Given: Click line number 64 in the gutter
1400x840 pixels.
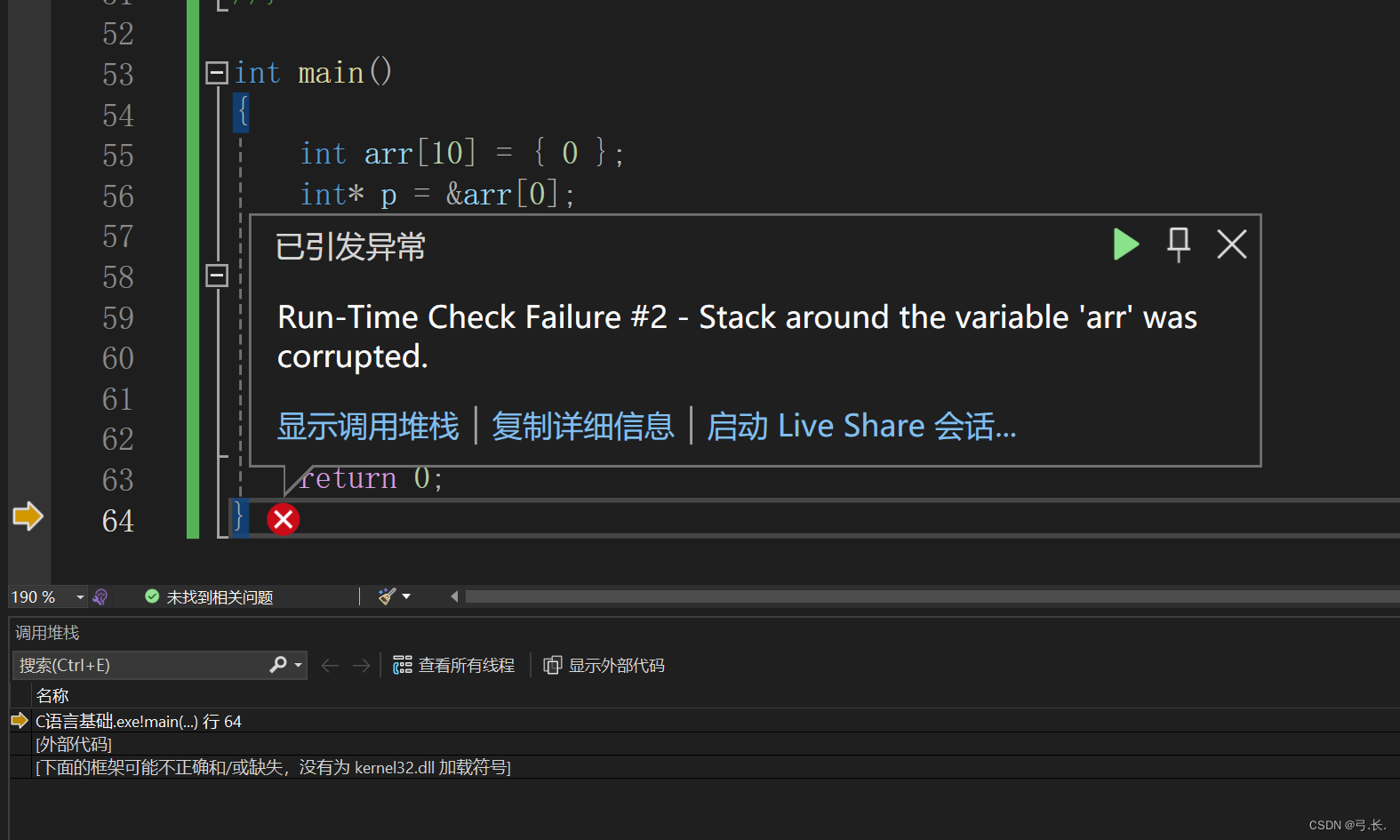Looking at the screenshot, I should [118, 520].
